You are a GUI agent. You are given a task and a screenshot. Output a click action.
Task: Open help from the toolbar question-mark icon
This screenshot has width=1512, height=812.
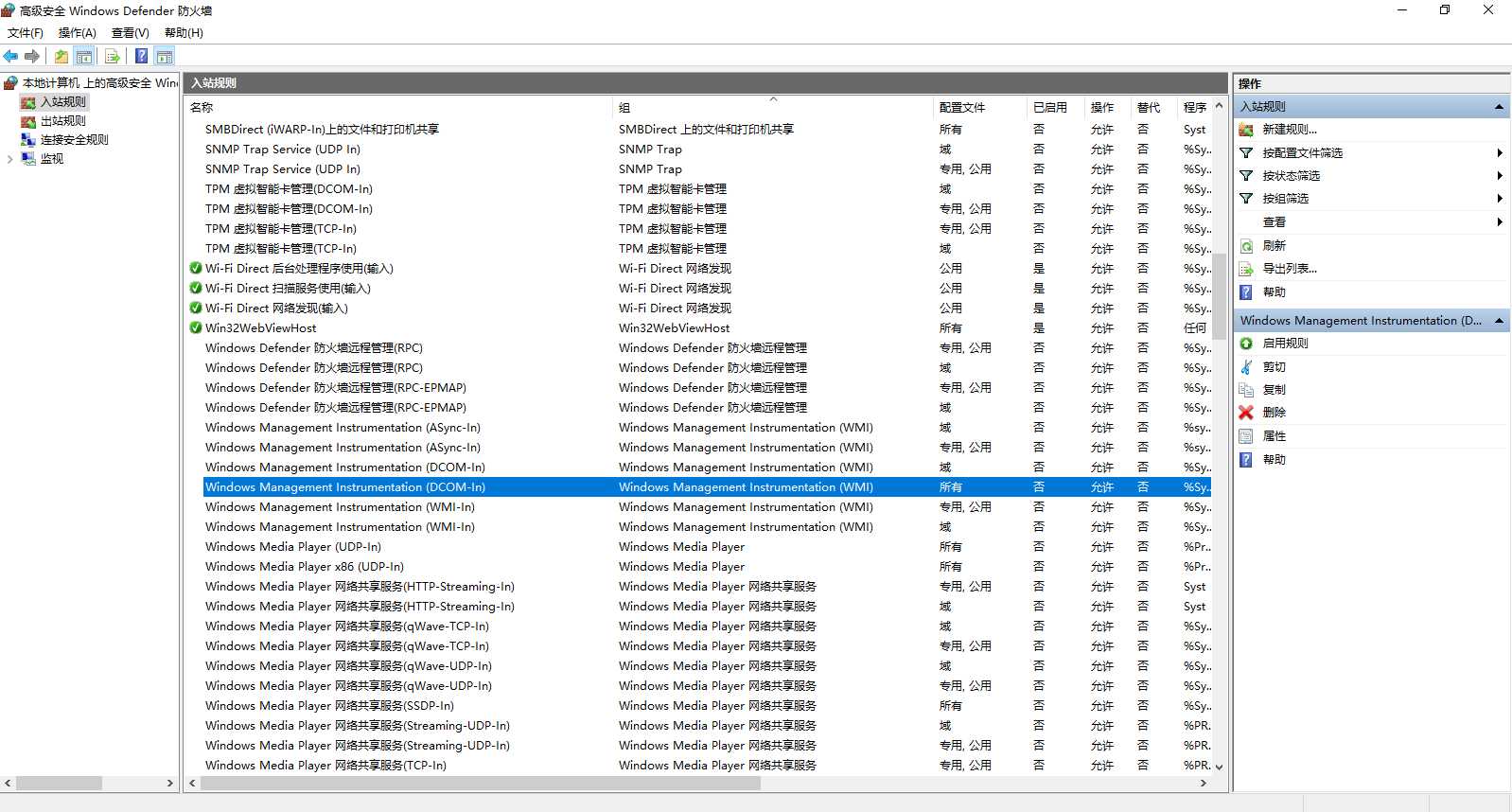click(x=141, y=57)
